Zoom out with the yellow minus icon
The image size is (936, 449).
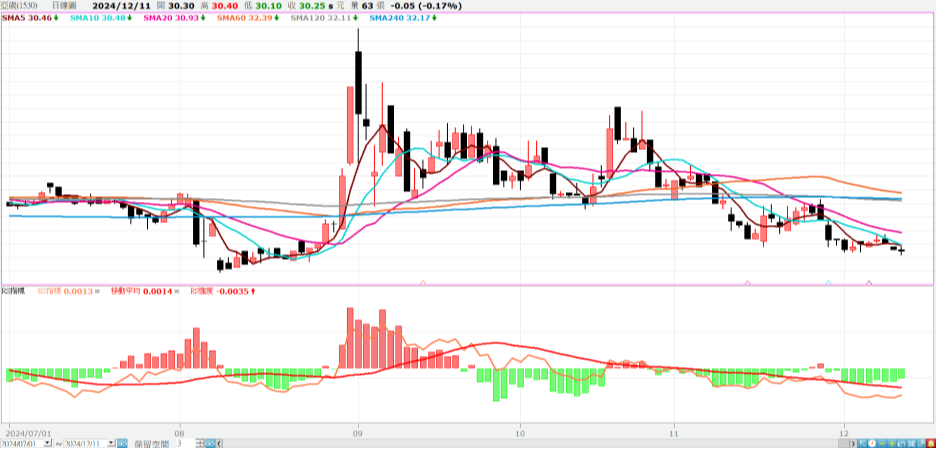(x=882, y=444)
